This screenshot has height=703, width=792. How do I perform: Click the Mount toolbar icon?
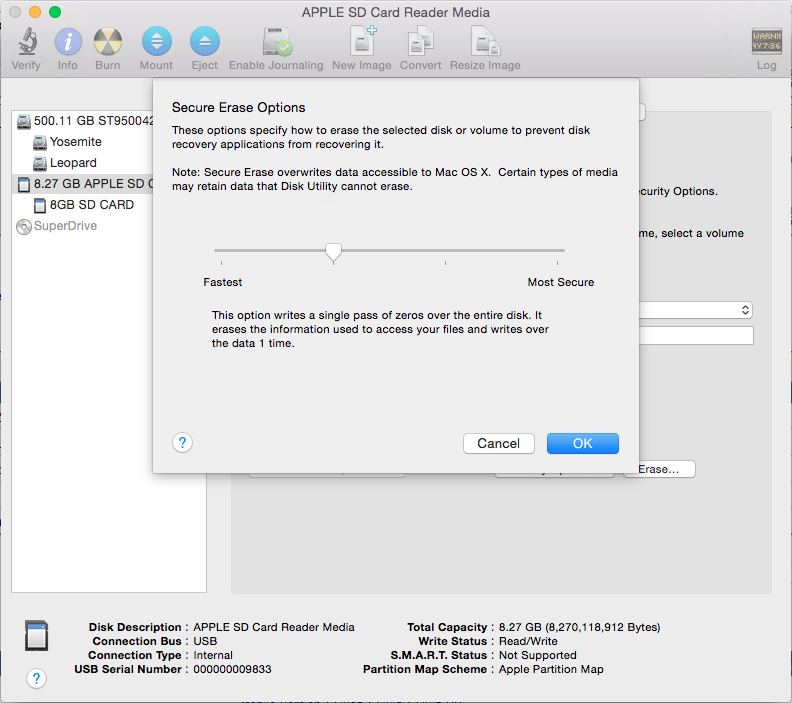pos(157,41)
